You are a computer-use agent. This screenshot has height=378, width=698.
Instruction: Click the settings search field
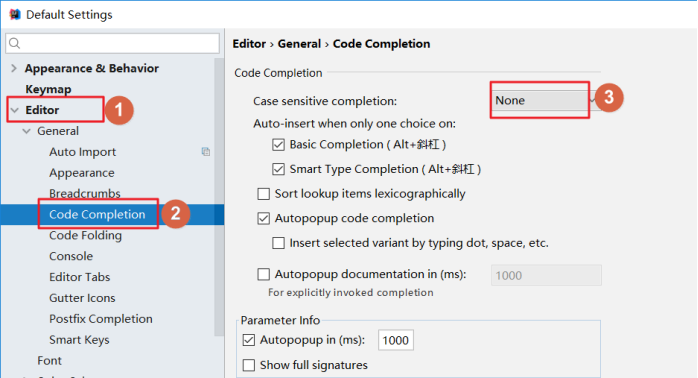[x=112, y=43]
